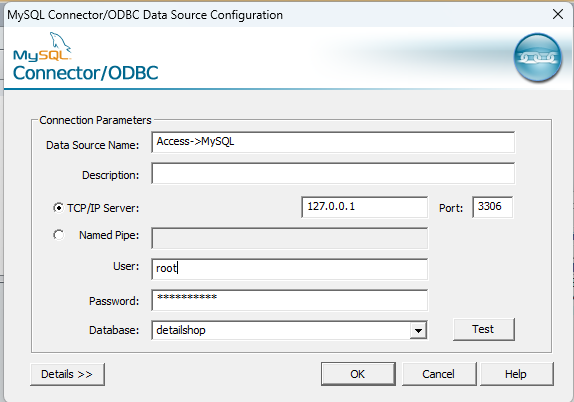Screen dimensions: 574x402
Task: Click the disabled Named Pipe text field
Action: point(289,238)
